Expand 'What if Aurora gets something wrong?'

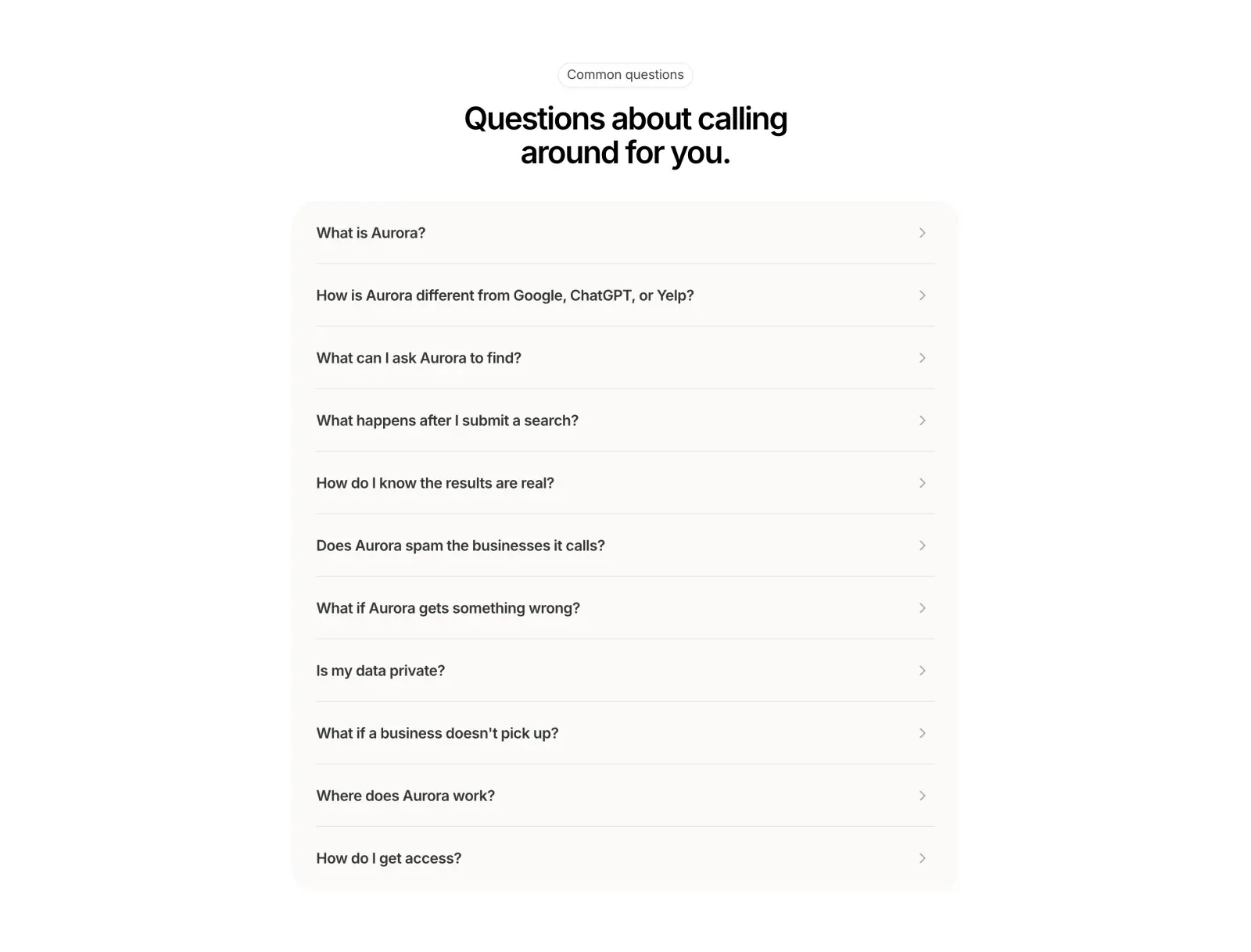coord(625,608)
